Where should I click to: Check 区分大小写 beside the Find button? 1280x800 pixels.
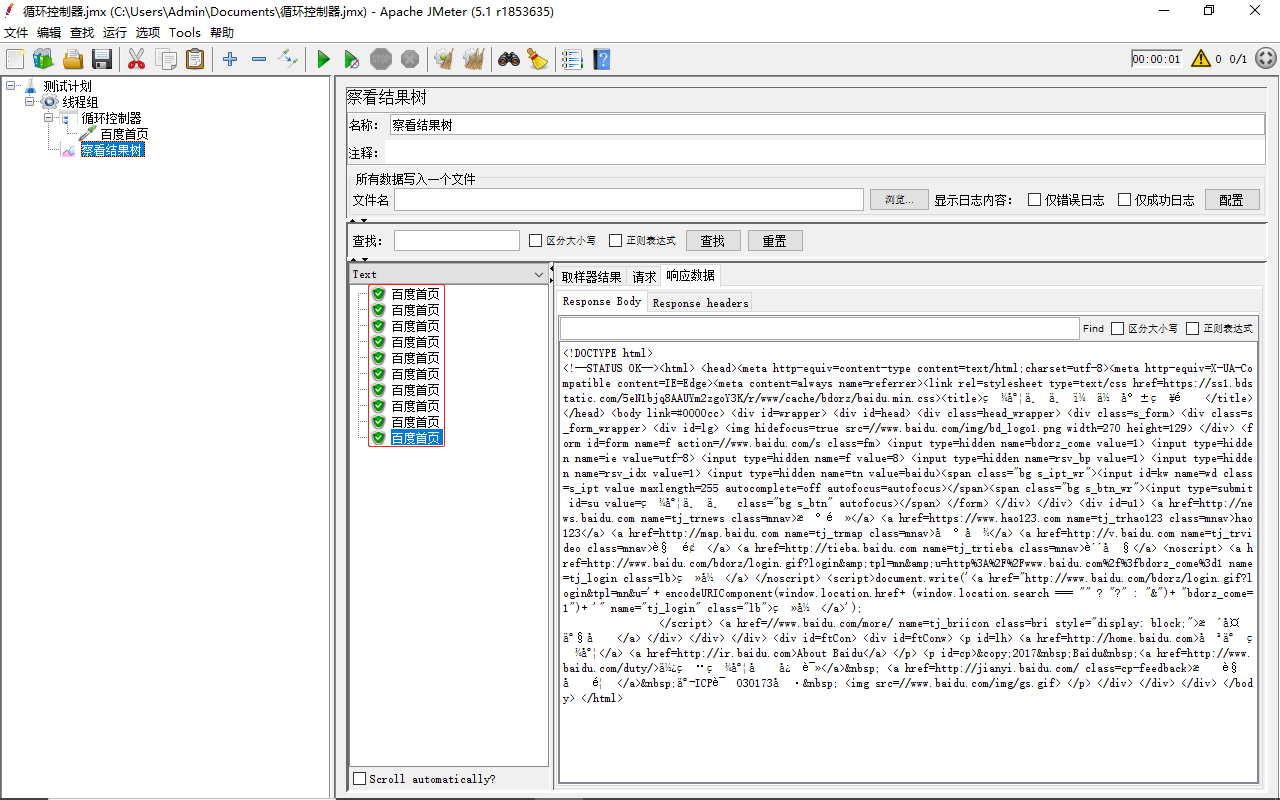coord(1118,328)
